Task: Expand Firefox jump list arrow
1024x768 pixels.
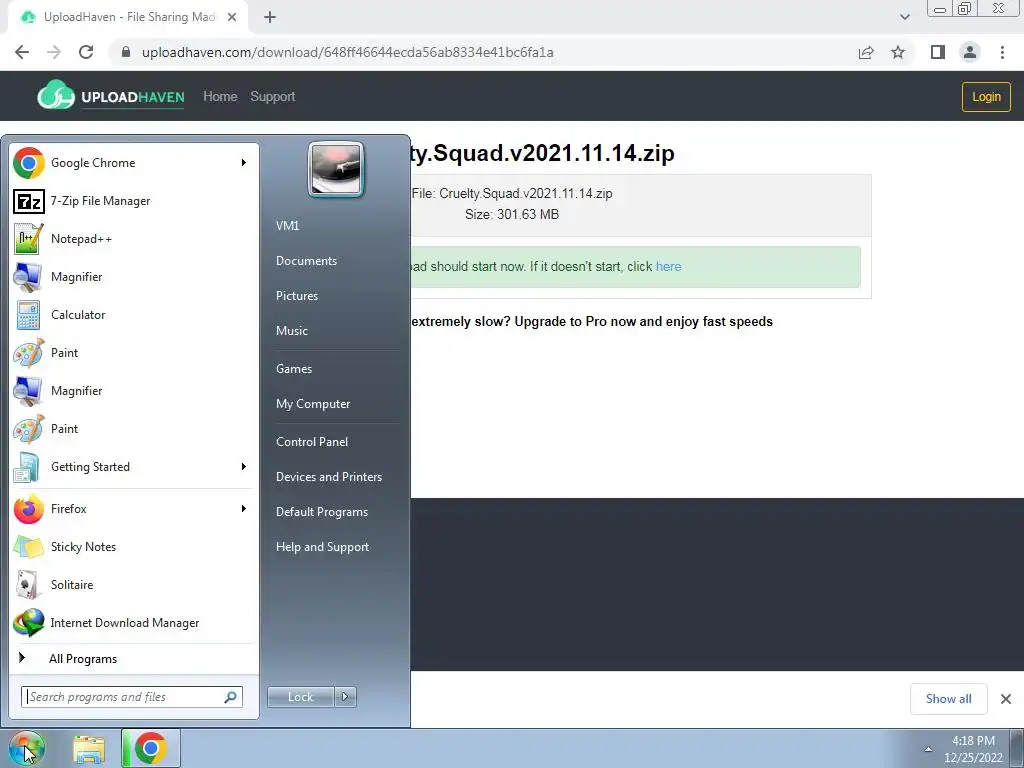Action: (x=244, y=509)
